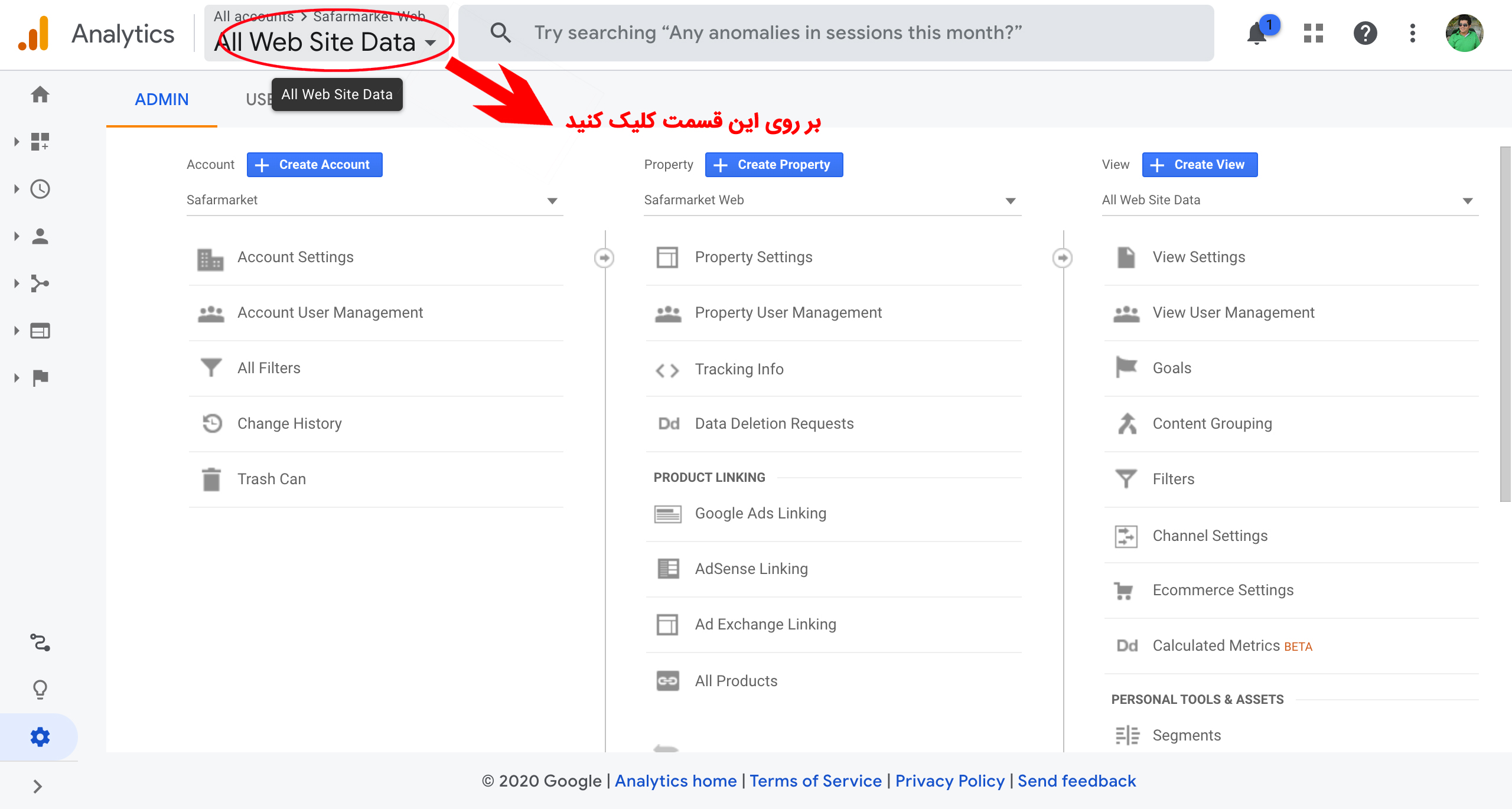1512x809 pixels.
Task: Open Change History
Action: point(376,424)
